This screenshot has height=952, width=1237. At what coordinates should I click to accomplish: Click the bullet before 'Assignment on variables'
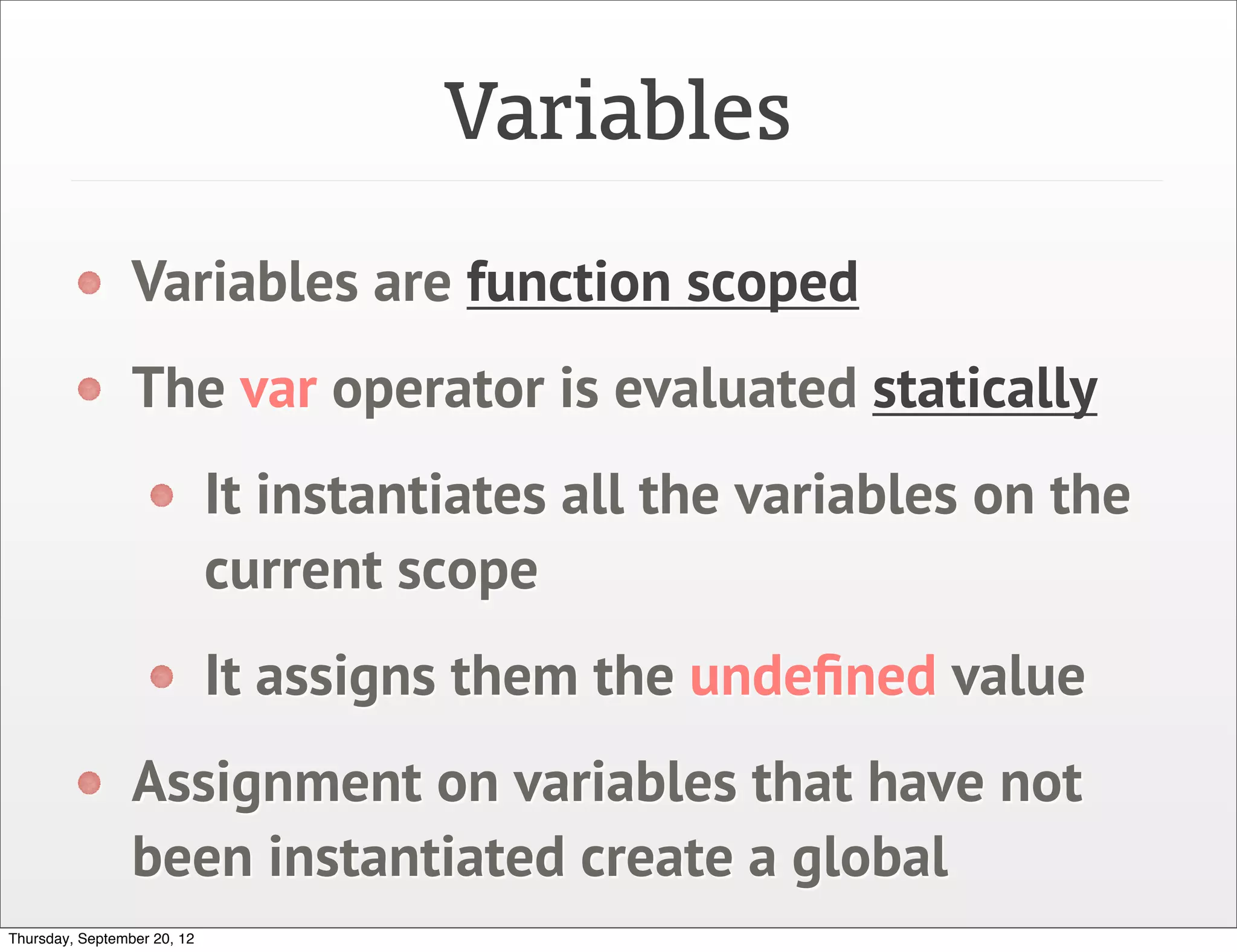pyautogui.click(x=89, y=783)
